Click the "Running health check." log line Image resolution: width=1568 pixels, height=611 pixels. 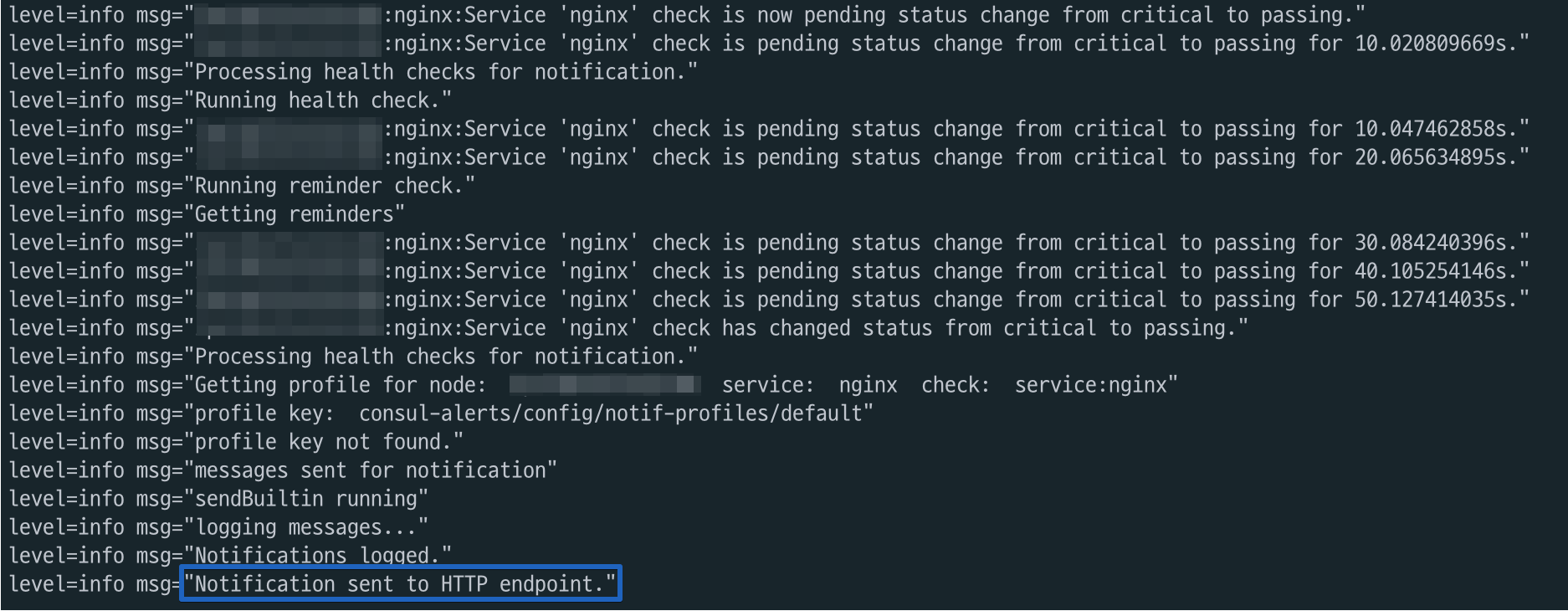coord(322,100)
